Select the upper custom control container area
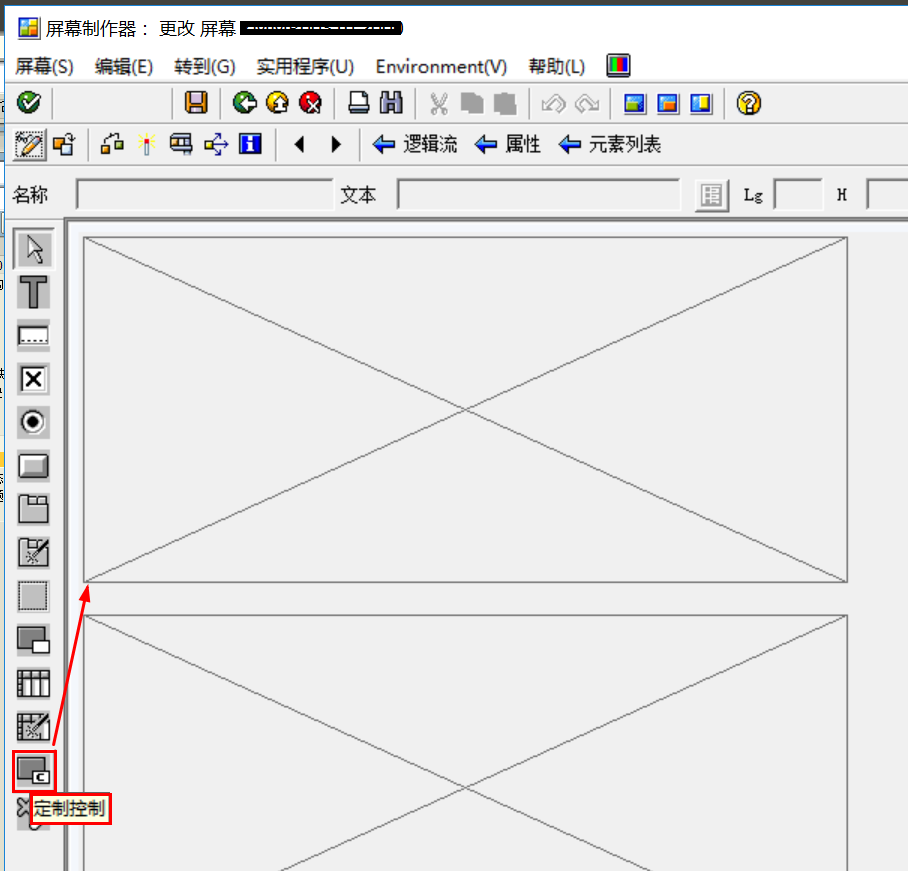The width and height of the screenshot is (908, 871). click(x=465, y=409)
